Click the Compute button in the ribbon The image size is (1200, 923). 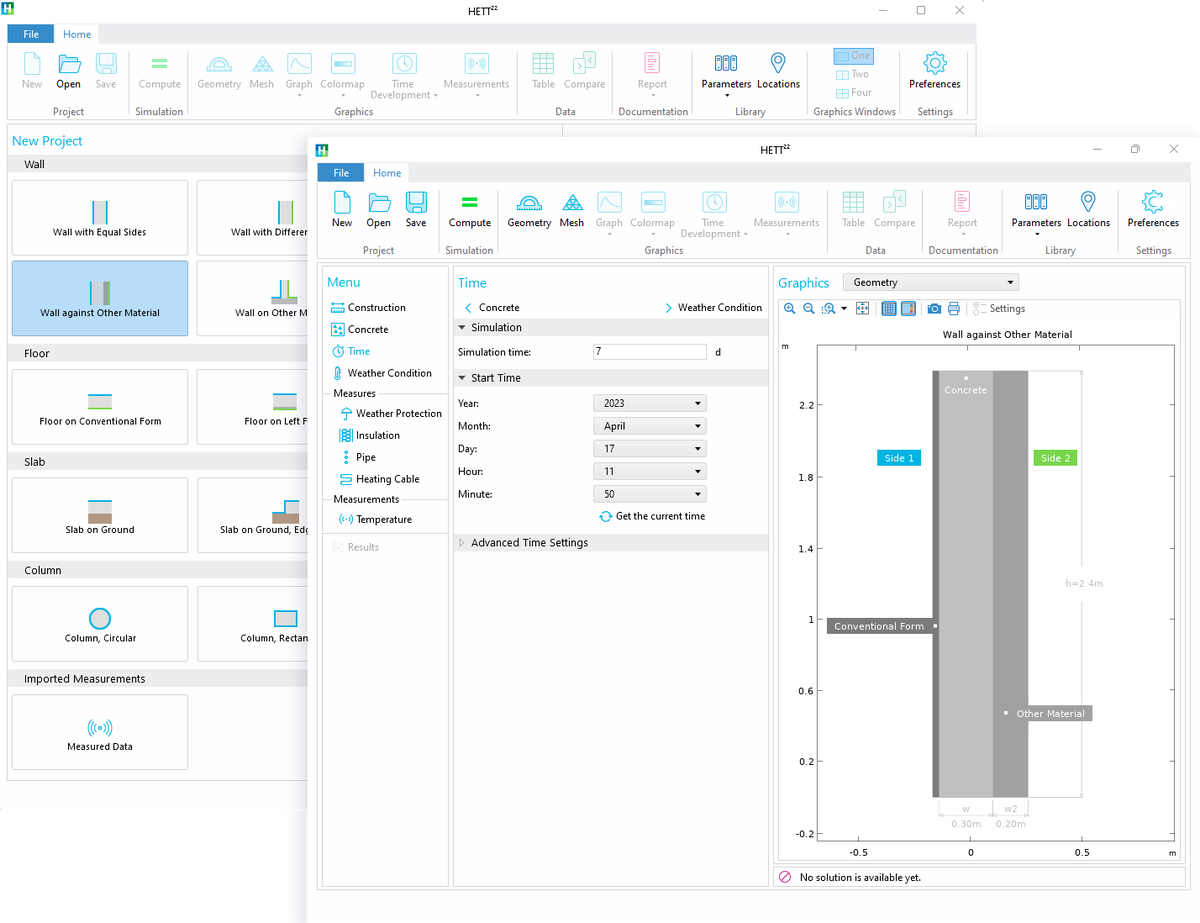(x=469, y=210)
